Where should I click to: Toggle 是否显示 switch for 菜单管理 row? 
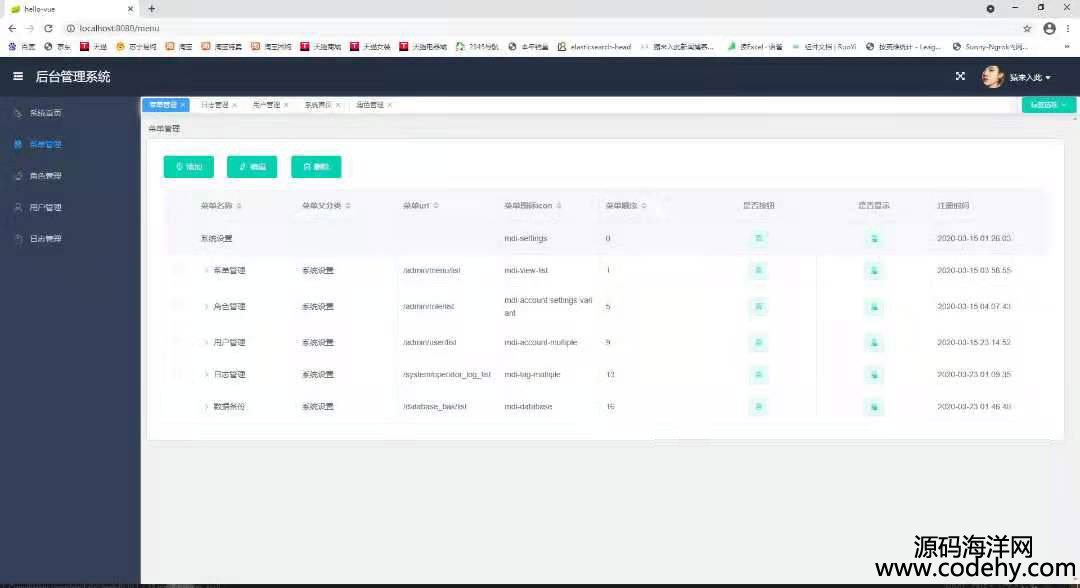874,271
